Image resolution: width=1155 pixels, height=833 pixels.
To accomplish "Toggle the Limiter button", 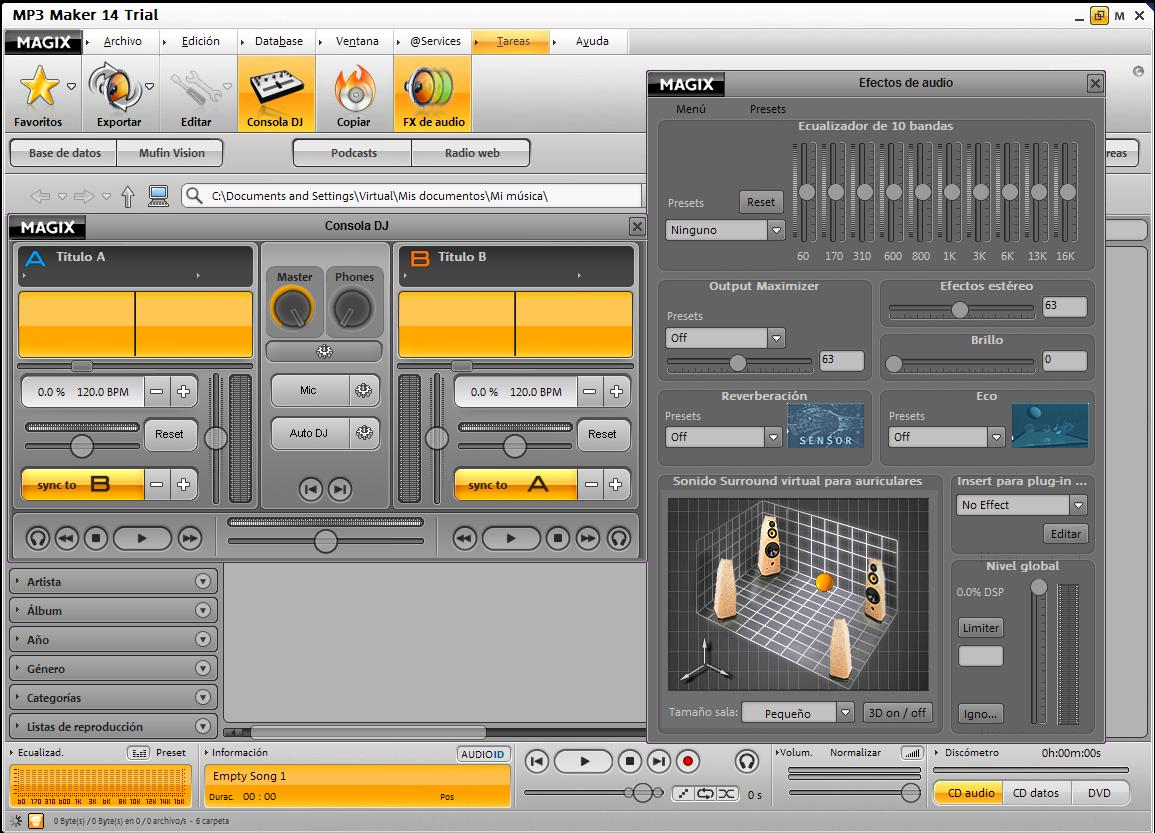I will pyautogui.click(x=980, y=628).
